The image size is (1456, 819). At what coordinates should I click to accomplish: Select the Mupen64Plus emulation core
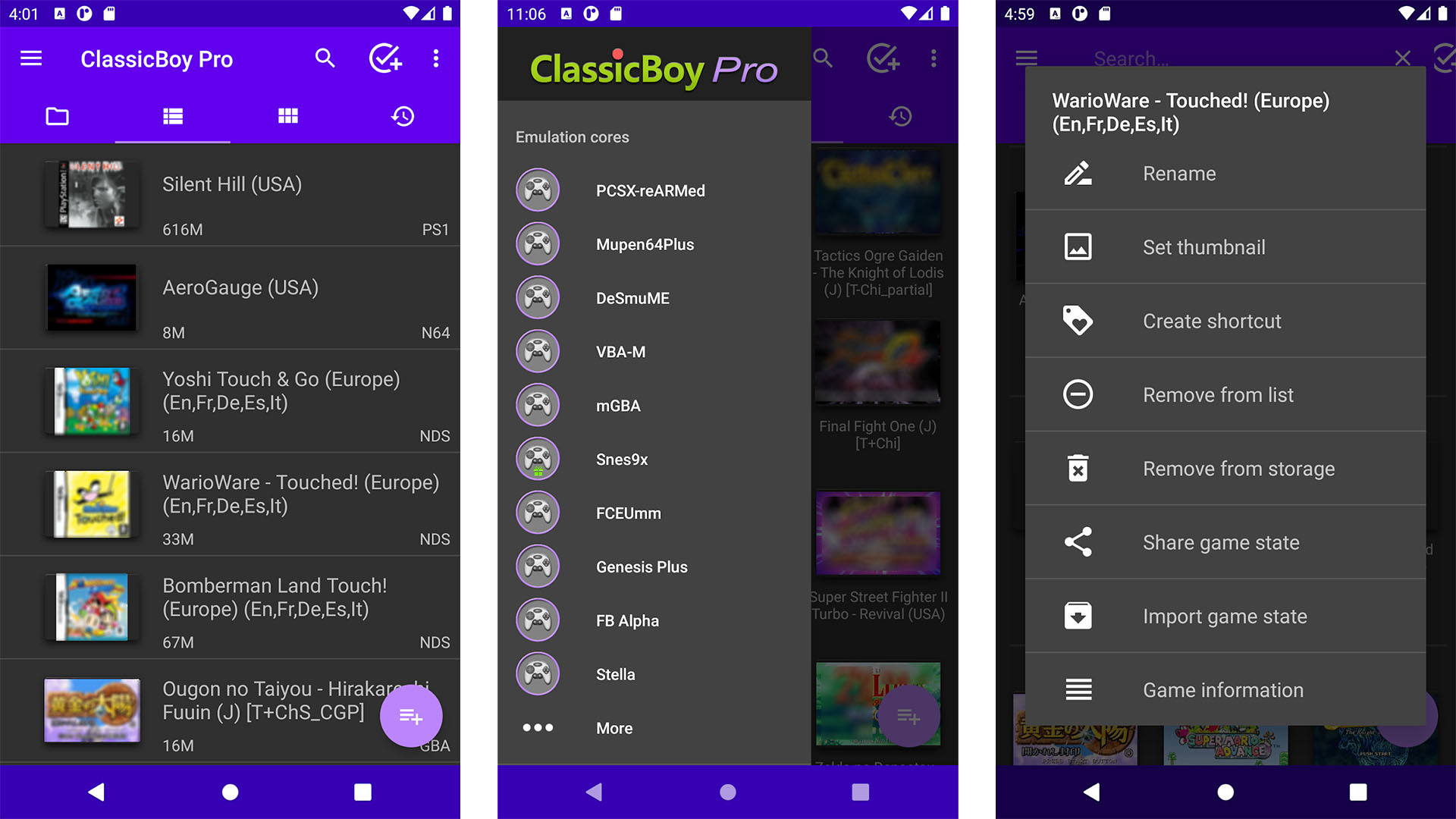644,244
